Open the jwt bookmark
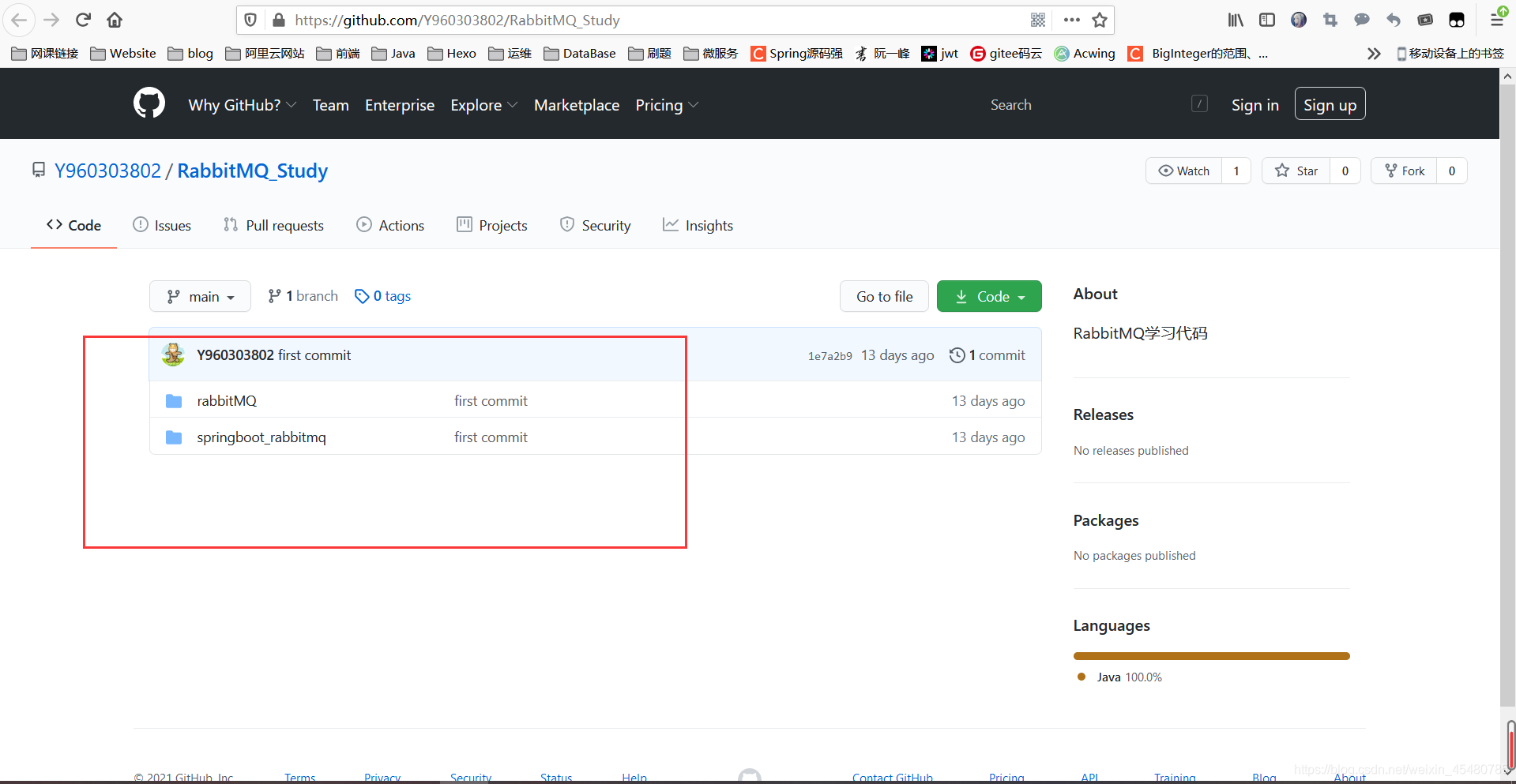 pyautogui.click(x=939, y=53)
